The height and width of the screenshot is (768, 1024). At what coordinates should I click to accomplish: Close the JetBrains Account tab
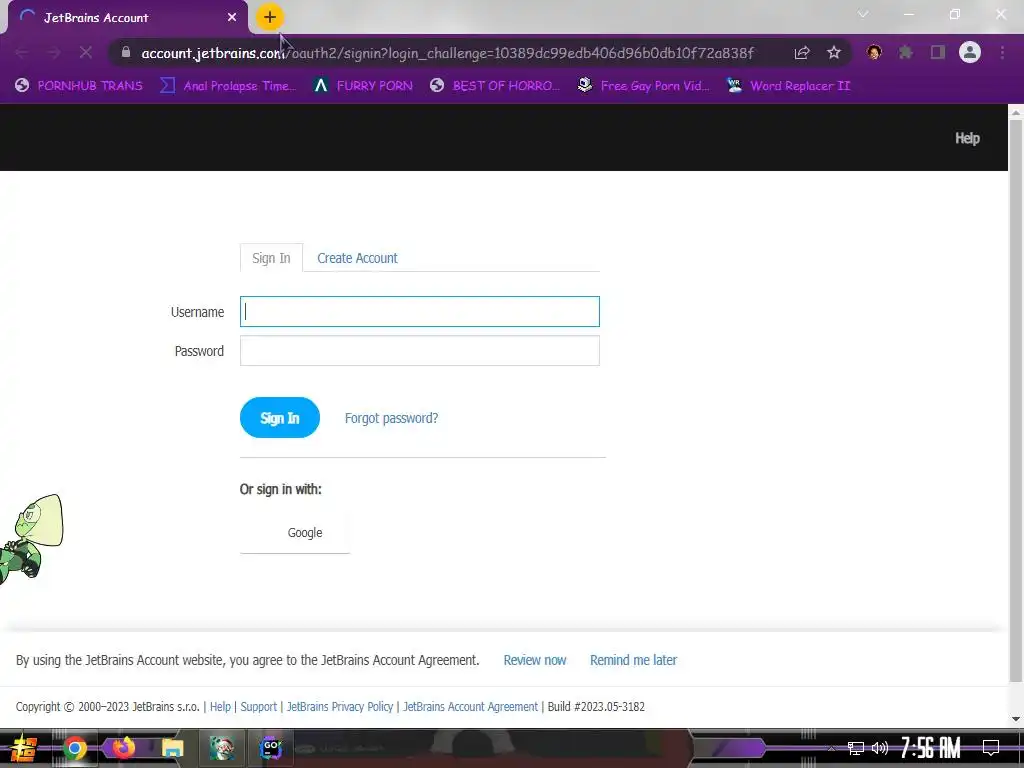232,18
